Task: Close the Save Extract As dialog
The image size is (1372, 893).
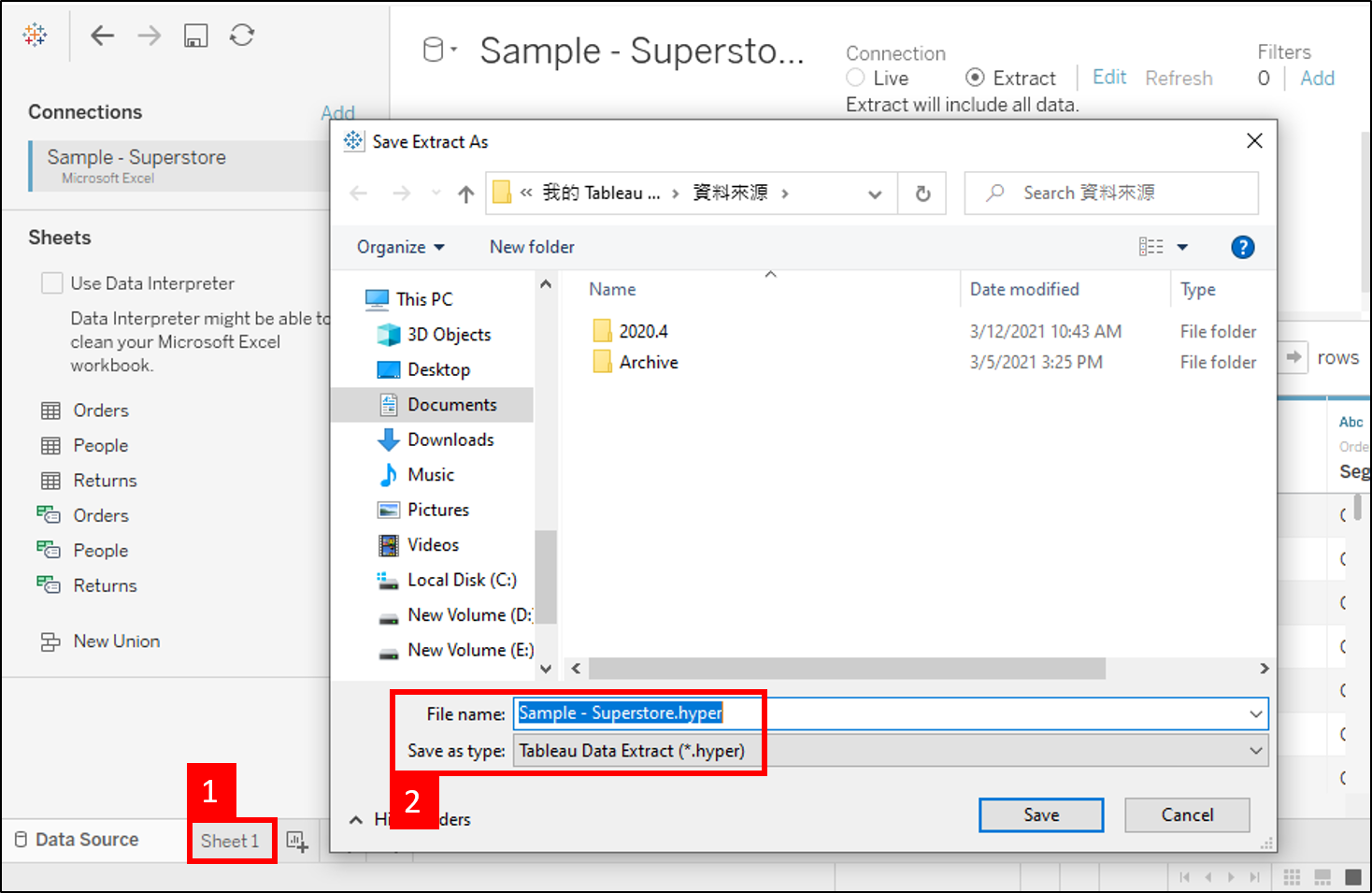Action: click(x=1254, y=140)
